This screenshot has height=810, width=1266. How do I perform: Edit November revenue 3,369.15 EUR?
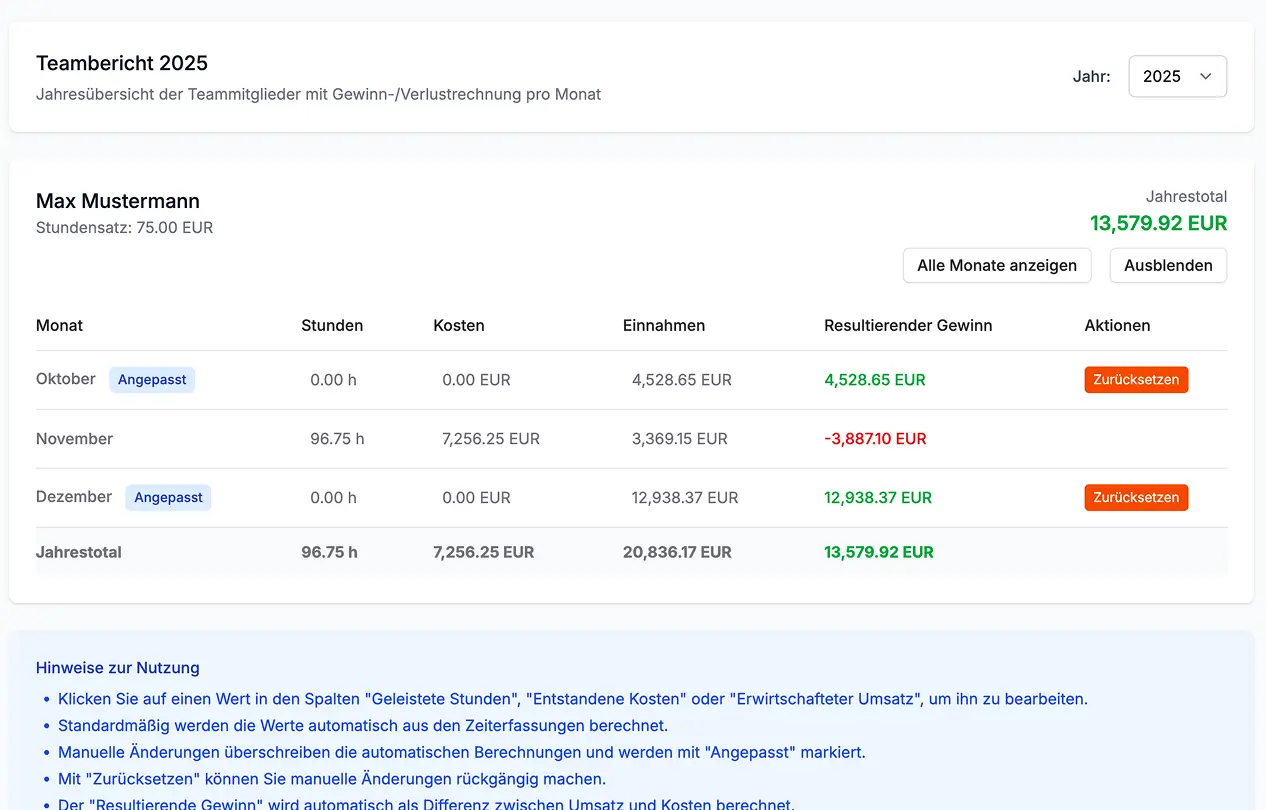coord(679,439)
